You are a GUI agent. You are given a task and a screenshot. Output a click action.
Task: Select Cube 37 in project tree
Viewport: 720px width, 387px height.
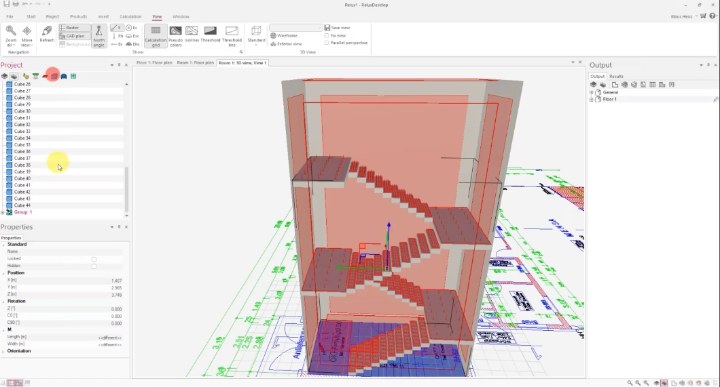point(22,158)
